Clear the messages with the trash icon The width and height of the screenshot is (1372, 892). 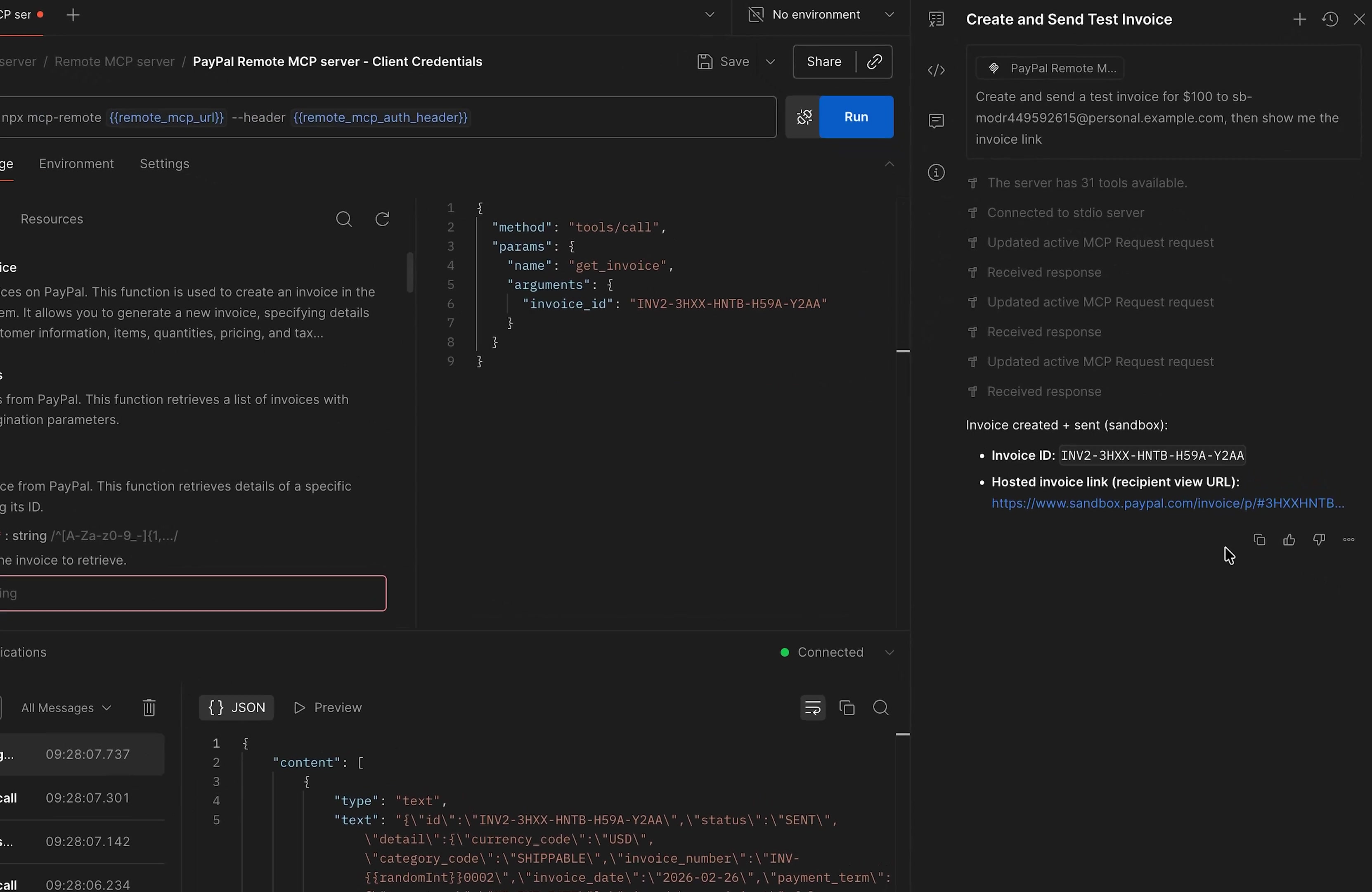pos(149,707)
